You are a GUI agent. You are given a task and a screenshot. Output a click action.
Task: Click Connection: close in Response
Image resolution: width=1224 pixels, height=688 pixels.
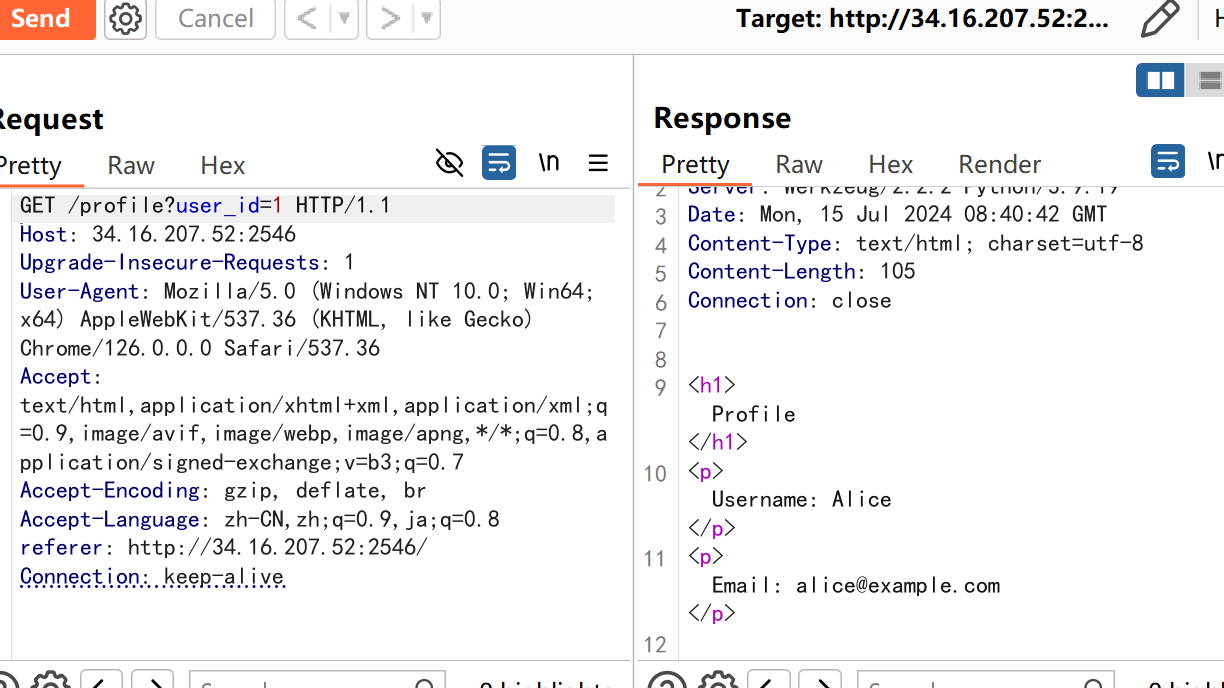[x=790, y=300]
